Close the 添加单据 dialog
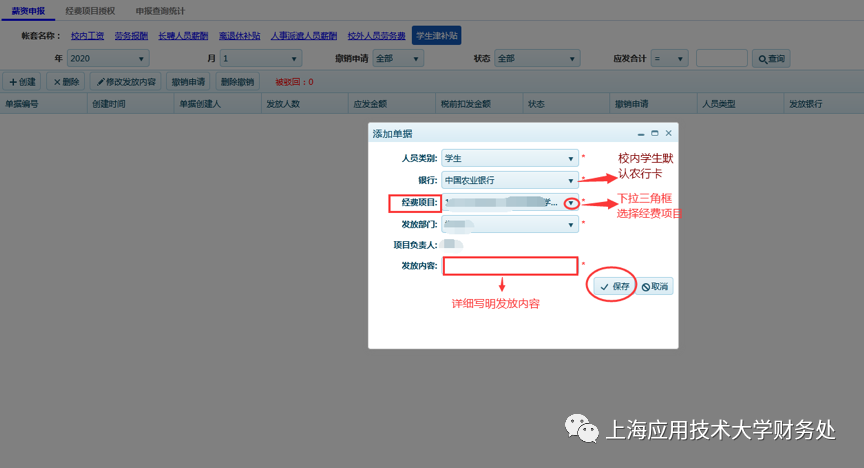 click(668, 133)
